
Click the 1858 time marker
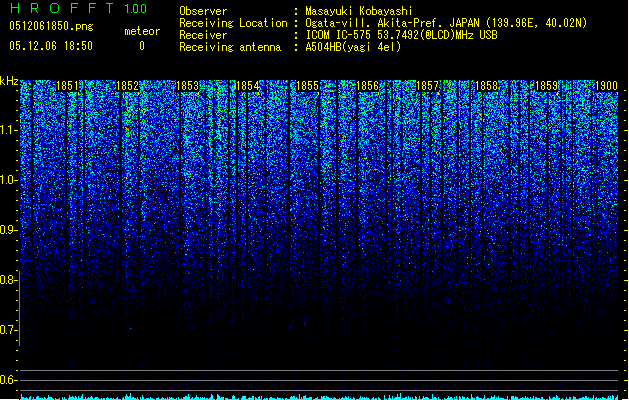tap(487, 86)
